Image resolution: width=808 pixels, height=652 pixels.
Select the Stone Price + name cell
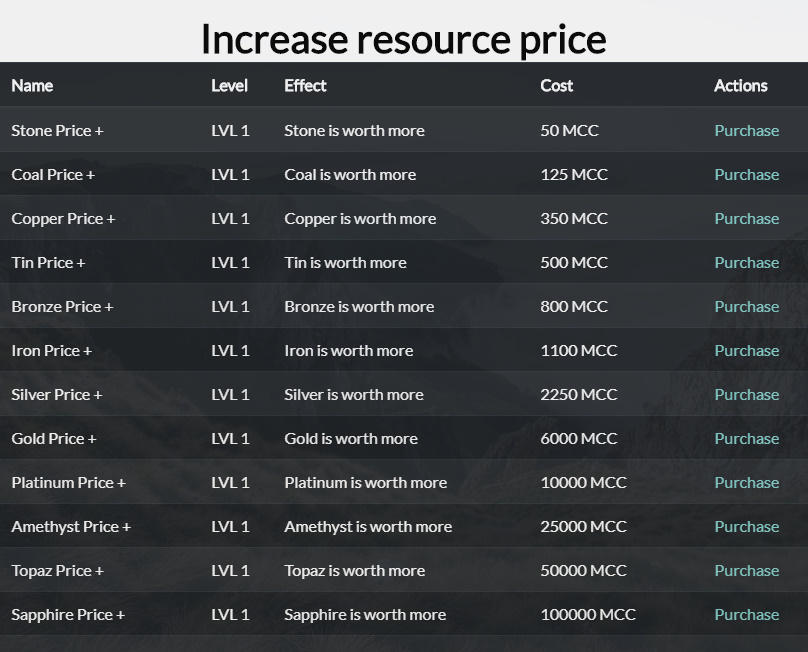tap(57, 130)
